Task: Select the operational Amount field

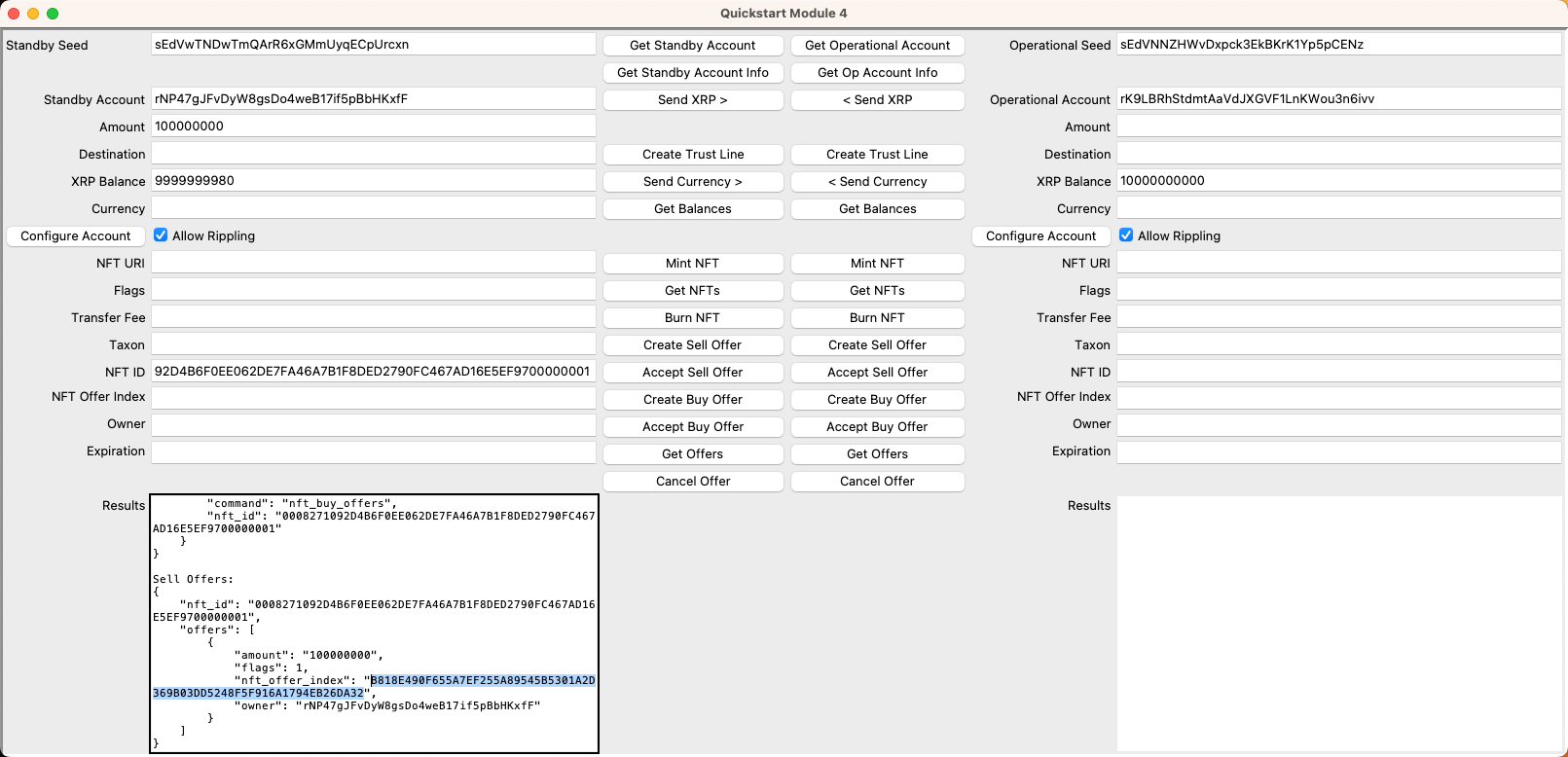Action: tap(1338, 127)
